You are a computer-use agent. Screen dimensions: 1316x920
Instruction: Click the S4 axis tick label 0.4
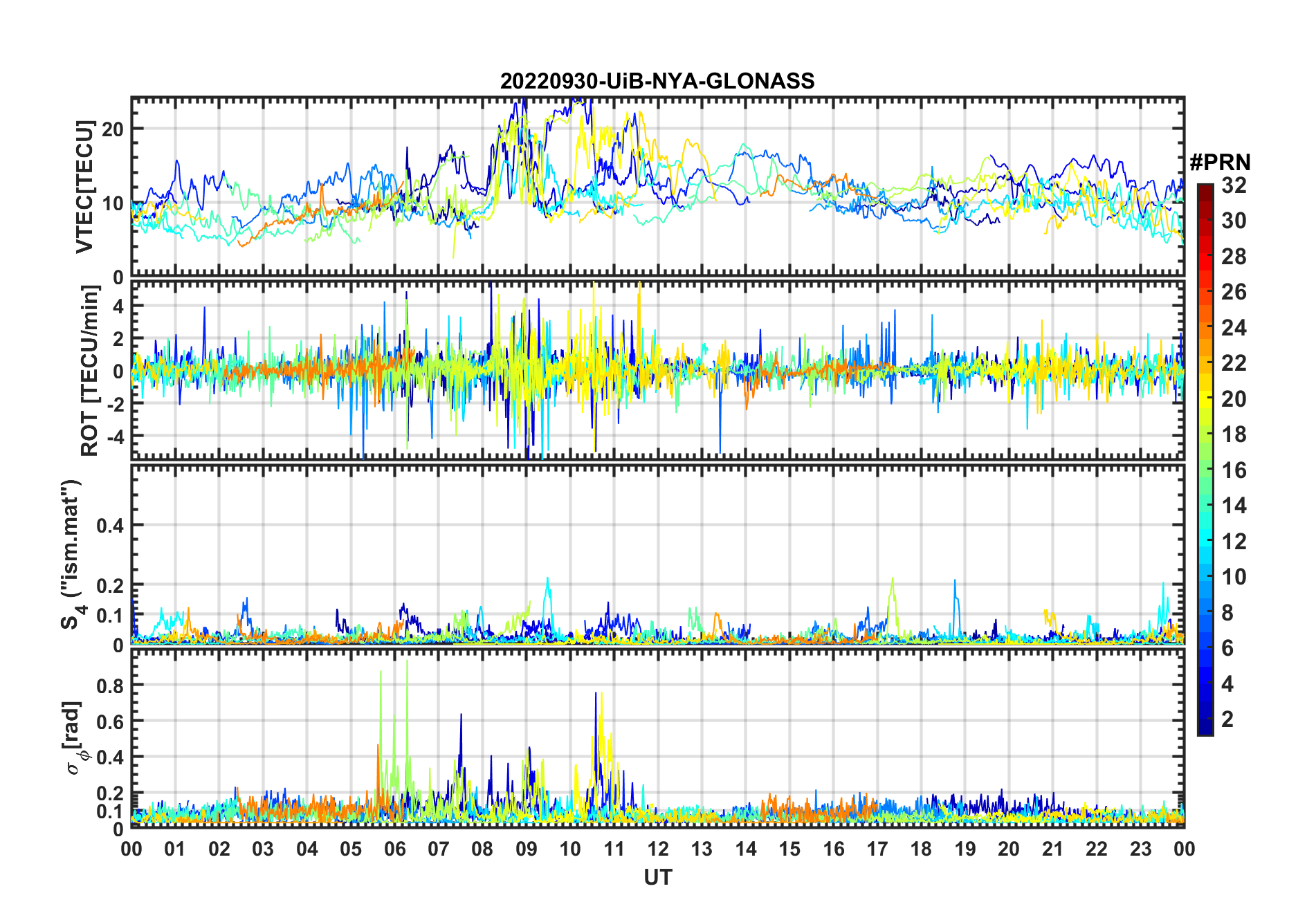(x=111, y=526)
